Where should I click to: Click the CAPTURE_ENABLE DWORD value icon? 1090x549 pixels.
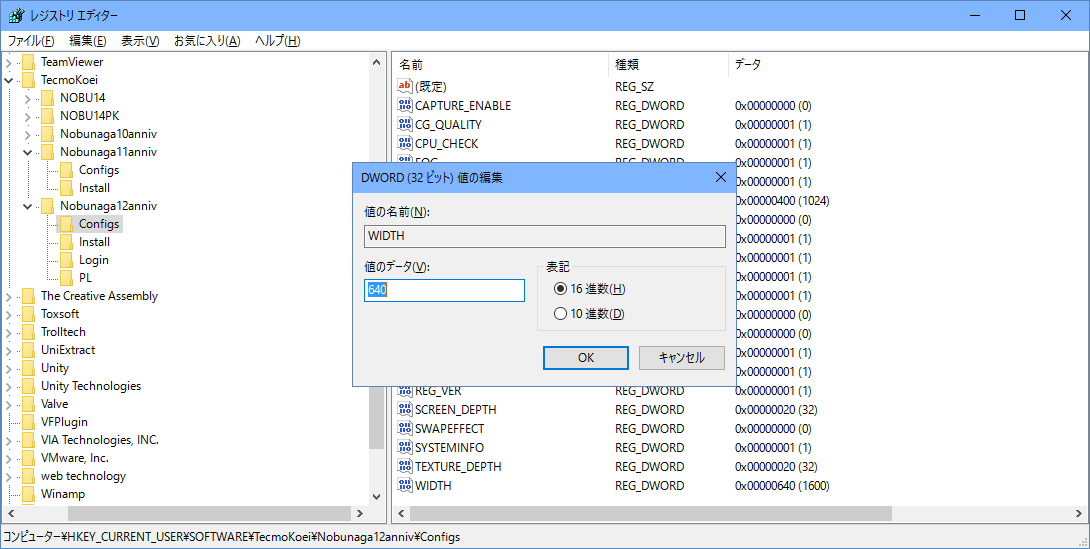405,106
